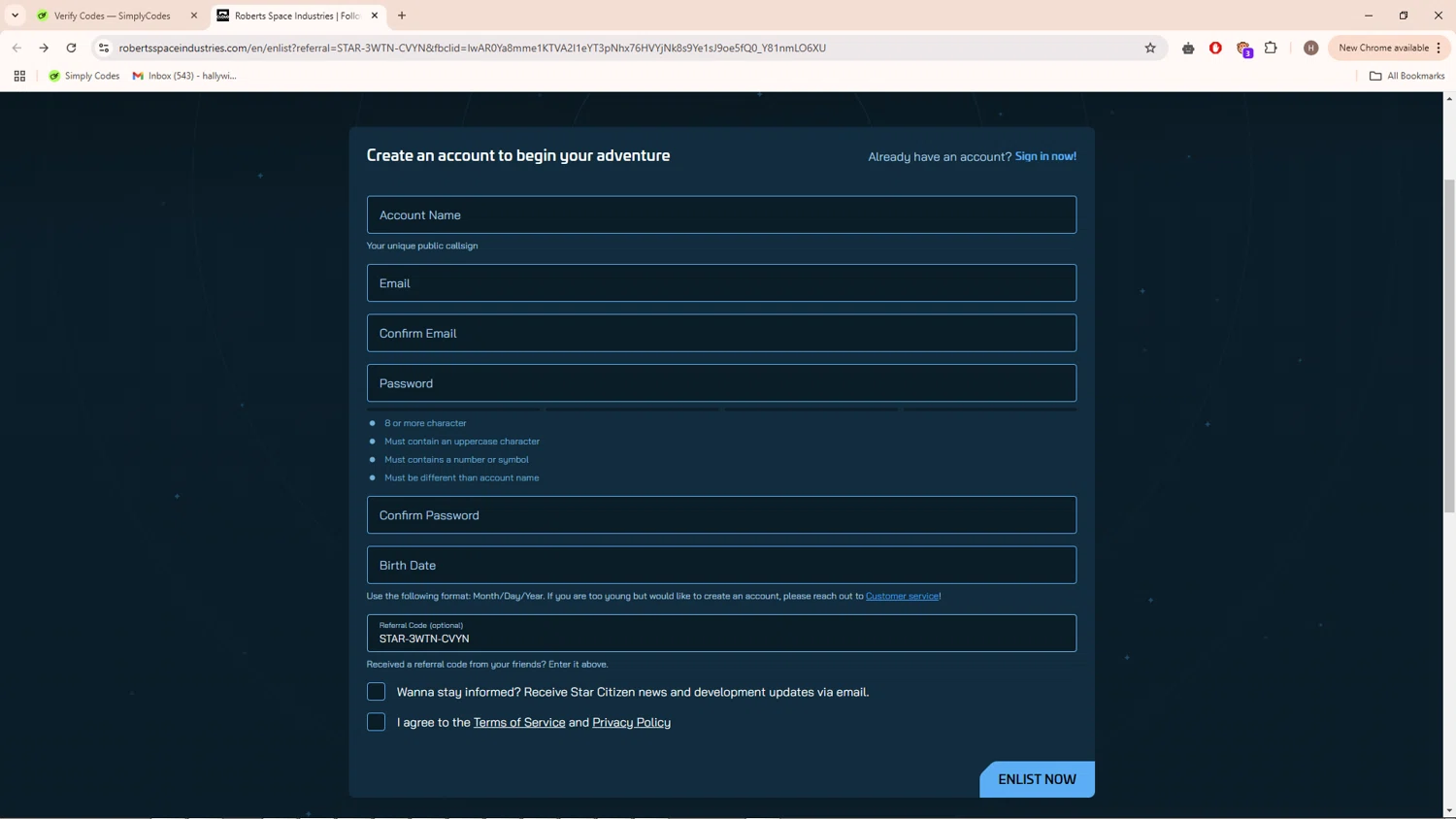This screenshot has height=819, width=1456.
Task: Open the red Opera-style extension icon
Action: coord(1215,48)
